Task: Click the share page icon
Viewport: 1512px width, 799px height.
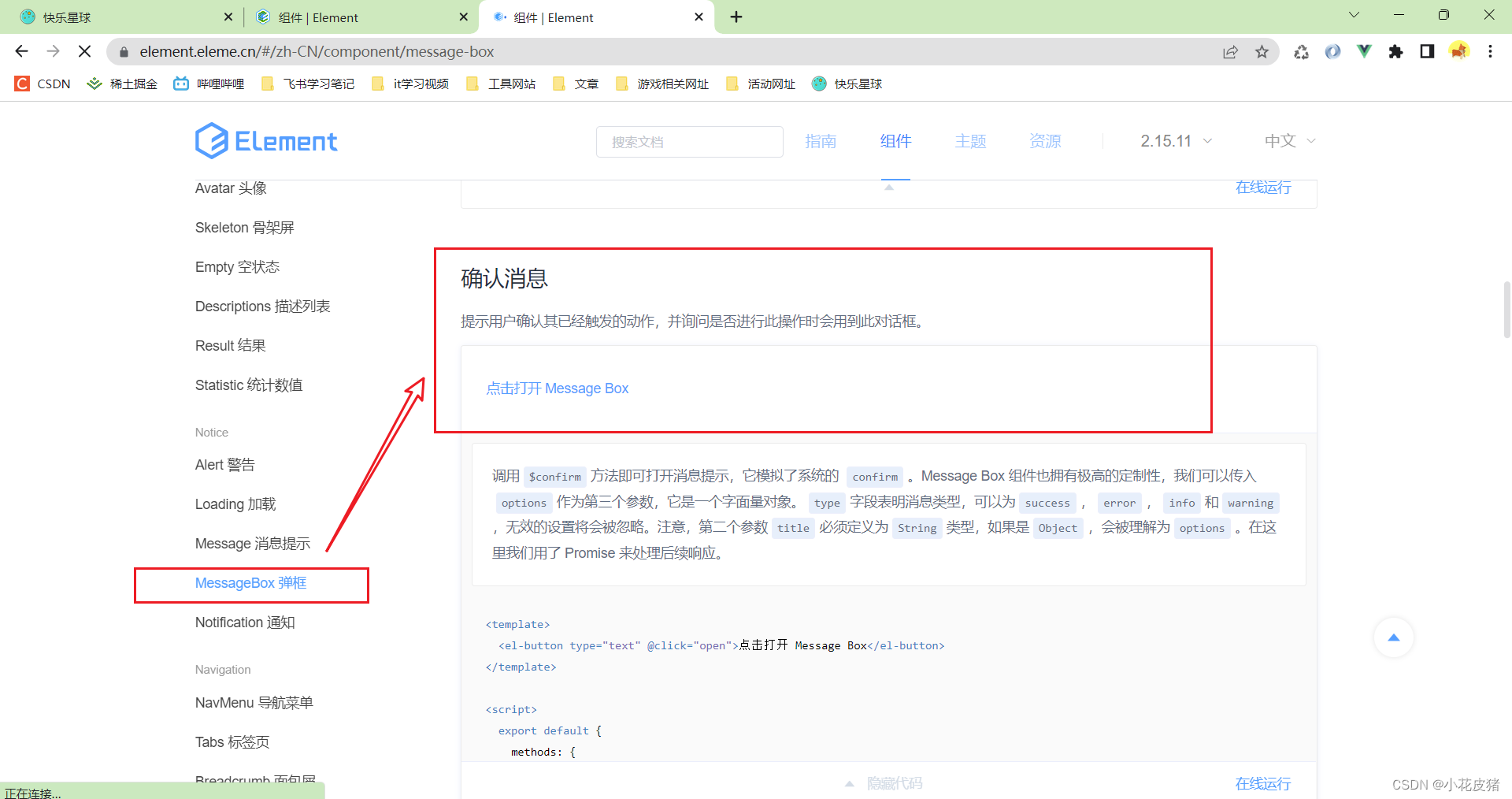Action: coord(1230,52)
